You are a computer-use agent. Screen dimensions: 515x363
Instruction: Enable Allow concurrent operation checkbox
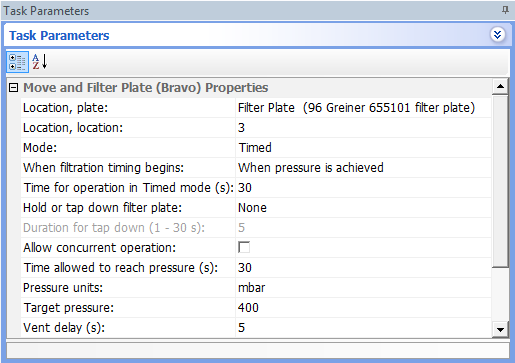pos(244,248)
